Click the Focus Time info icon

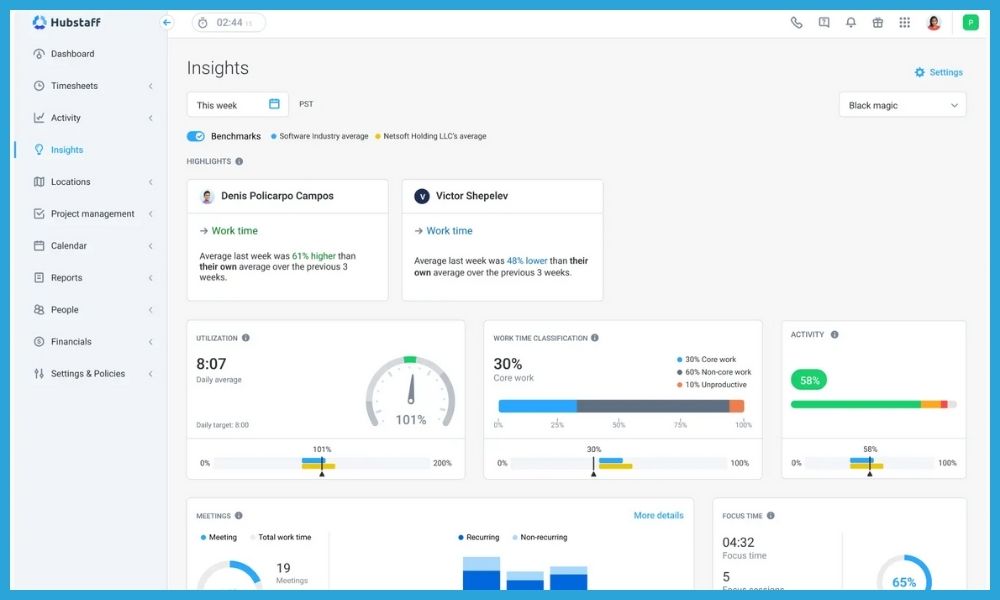pos(770,516)
